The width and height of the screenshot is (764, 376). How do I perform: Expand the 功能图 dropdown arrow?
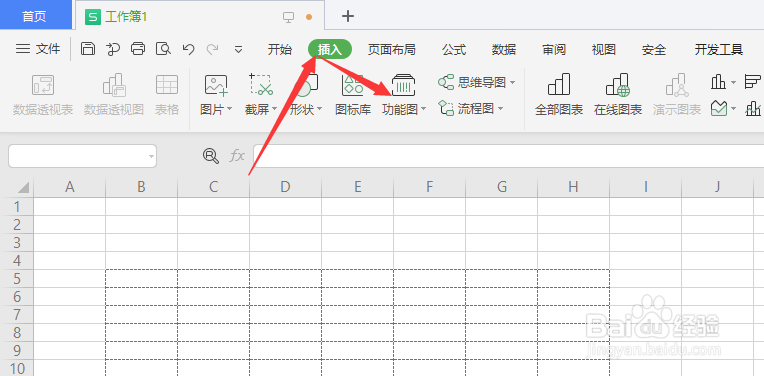423,110
